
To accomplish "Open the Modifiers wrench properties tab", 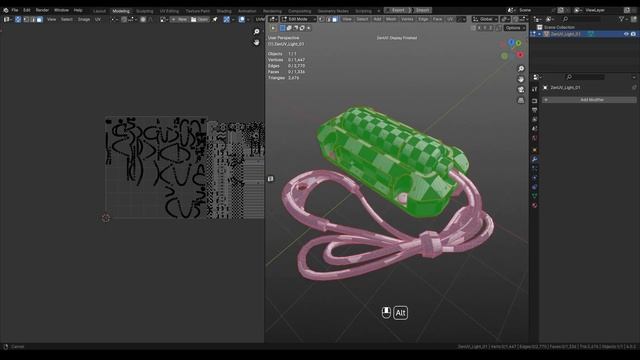I will click(x=535, y=159).
